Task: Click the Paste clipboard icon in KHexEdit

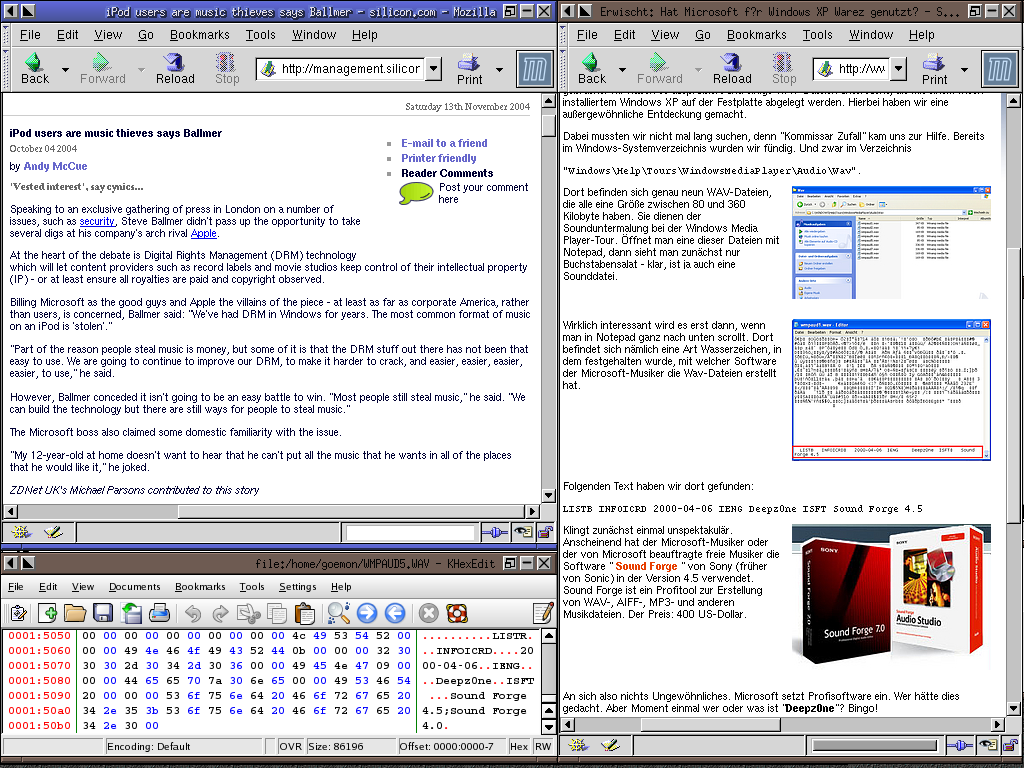Action: click(305, 613)
